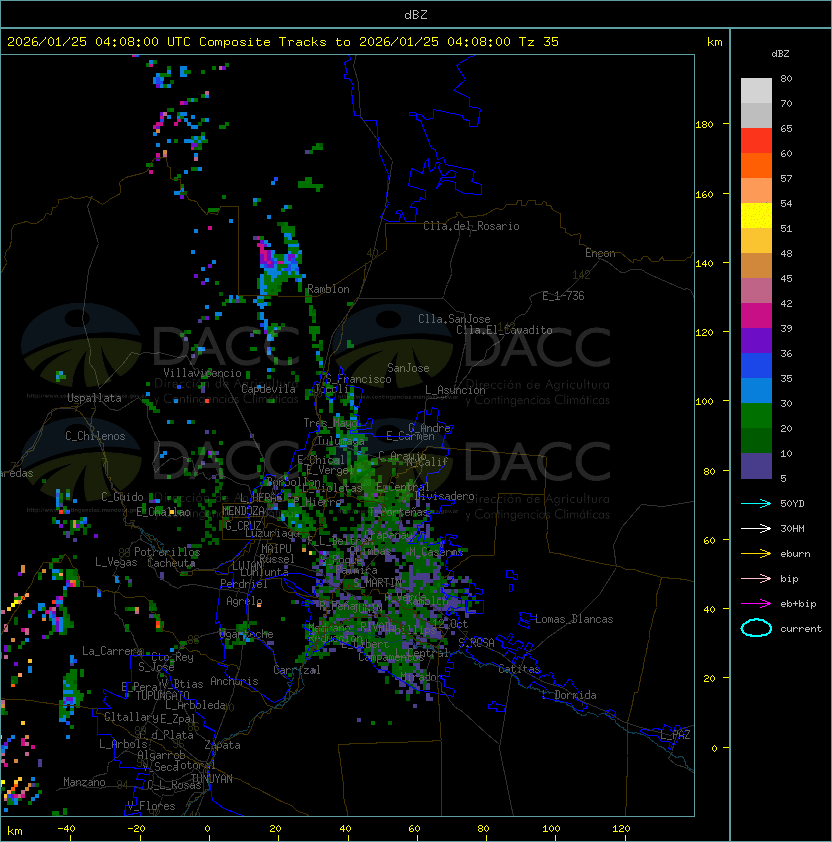Click the slate 10-5 dBZ swatch
This screenshot has height=842, width=832.
(756, 466)
